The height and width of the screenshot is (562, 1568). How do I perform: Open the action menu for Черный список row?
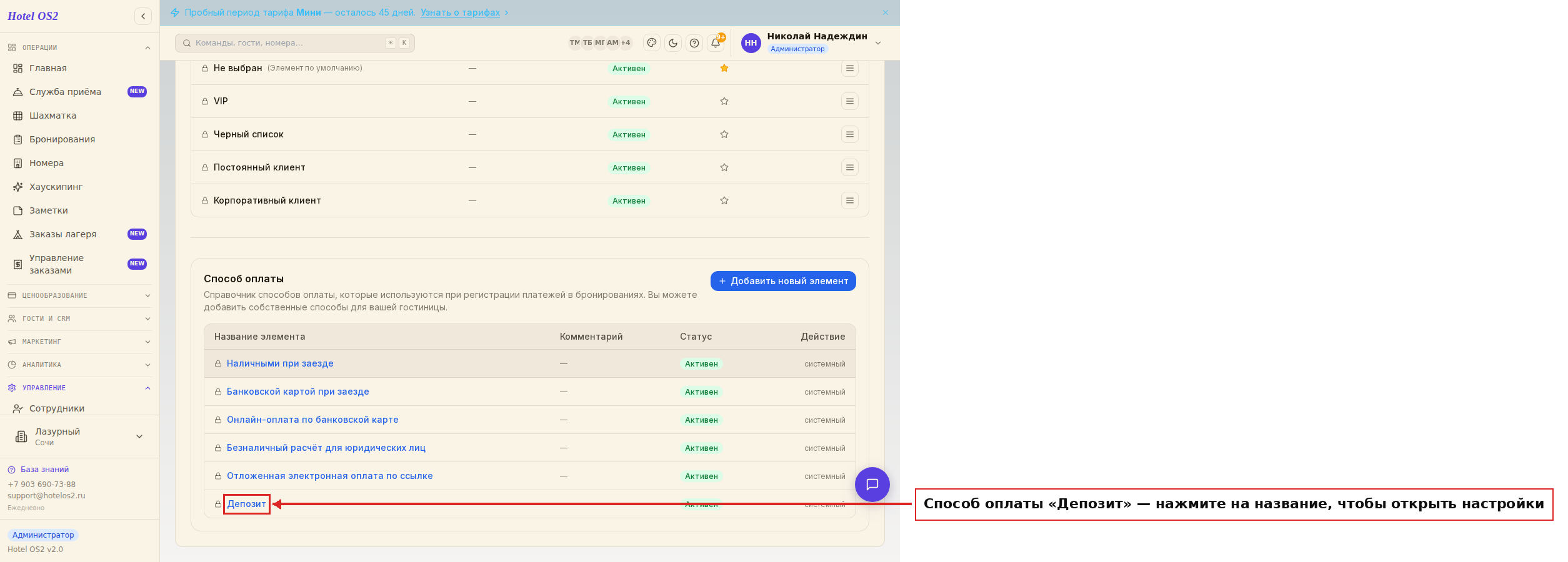point(850,134)
